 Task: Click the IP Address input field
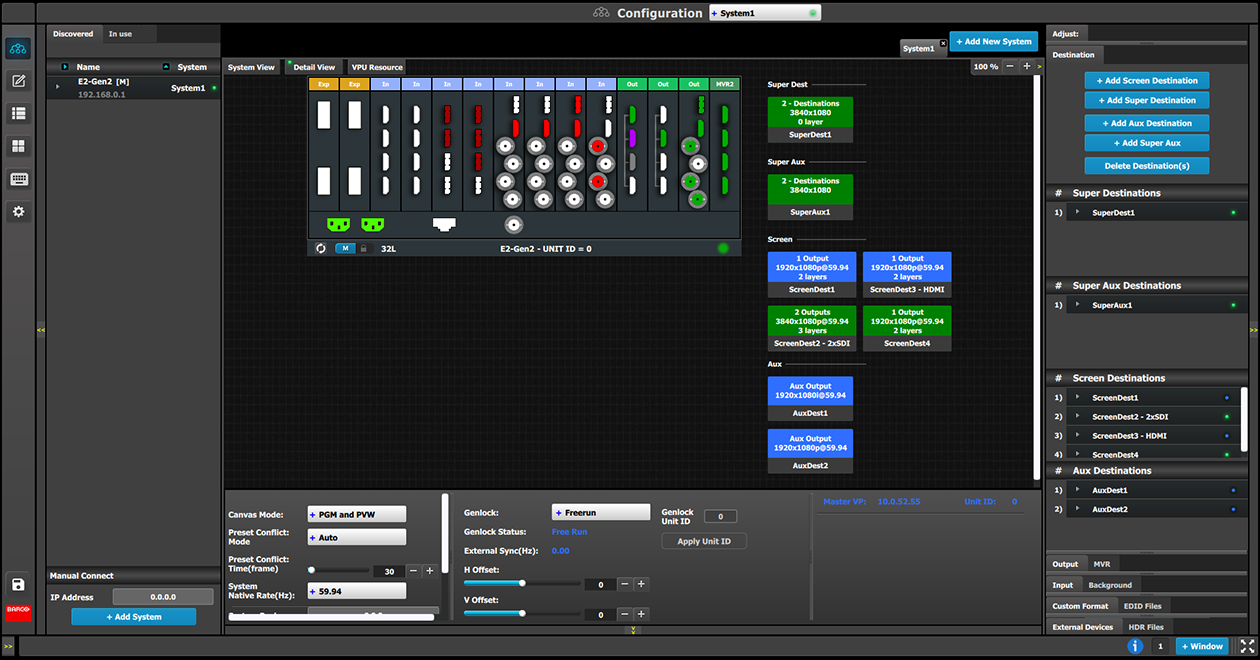click(x=163, y=597)
